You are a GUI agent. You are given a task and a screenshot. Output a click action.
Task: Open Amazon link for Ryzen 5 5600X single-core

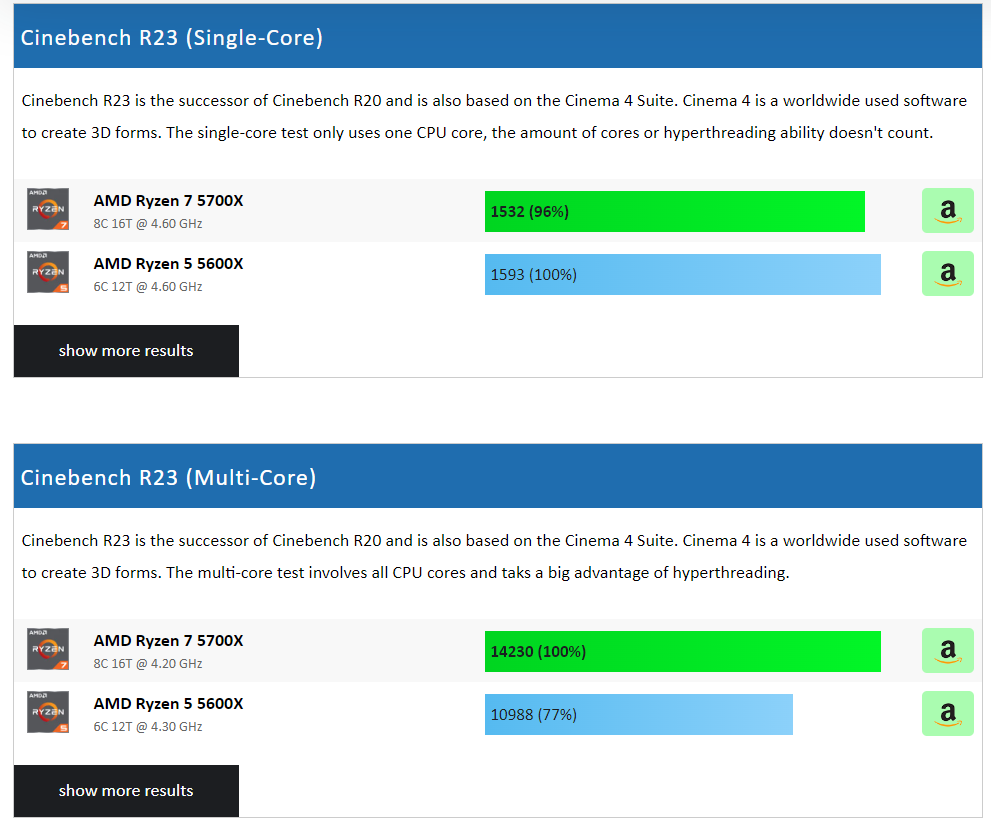point(947,274)
